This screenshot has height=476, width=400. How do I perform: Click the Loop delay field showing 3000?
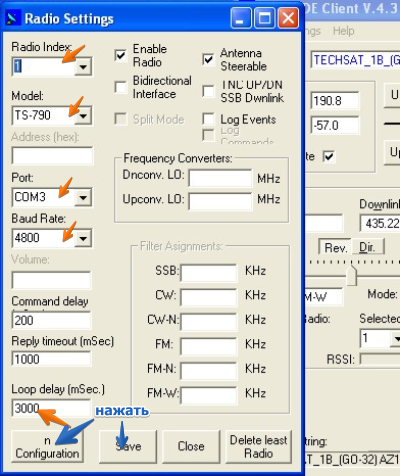click(x=51, y=408)
